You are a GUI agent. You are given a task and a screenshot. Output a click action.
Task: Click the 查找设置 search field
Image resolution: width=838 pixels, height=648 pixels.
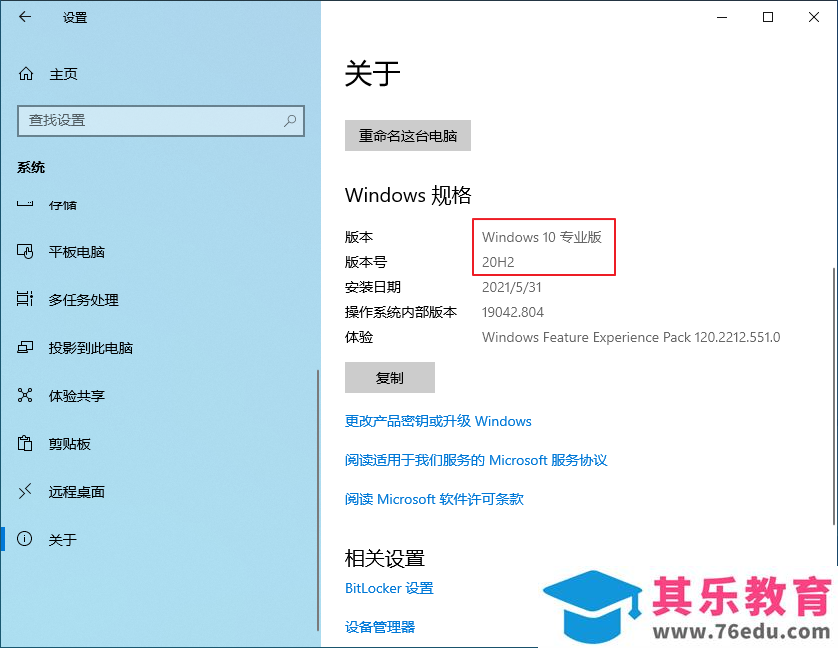tap(161, 121)
